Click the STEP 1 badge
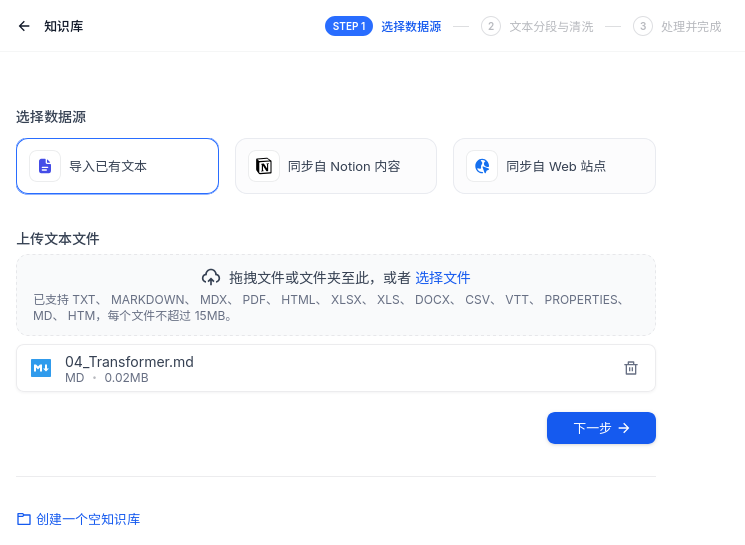Viewport: 745px width, 545px height. [349, 26]
